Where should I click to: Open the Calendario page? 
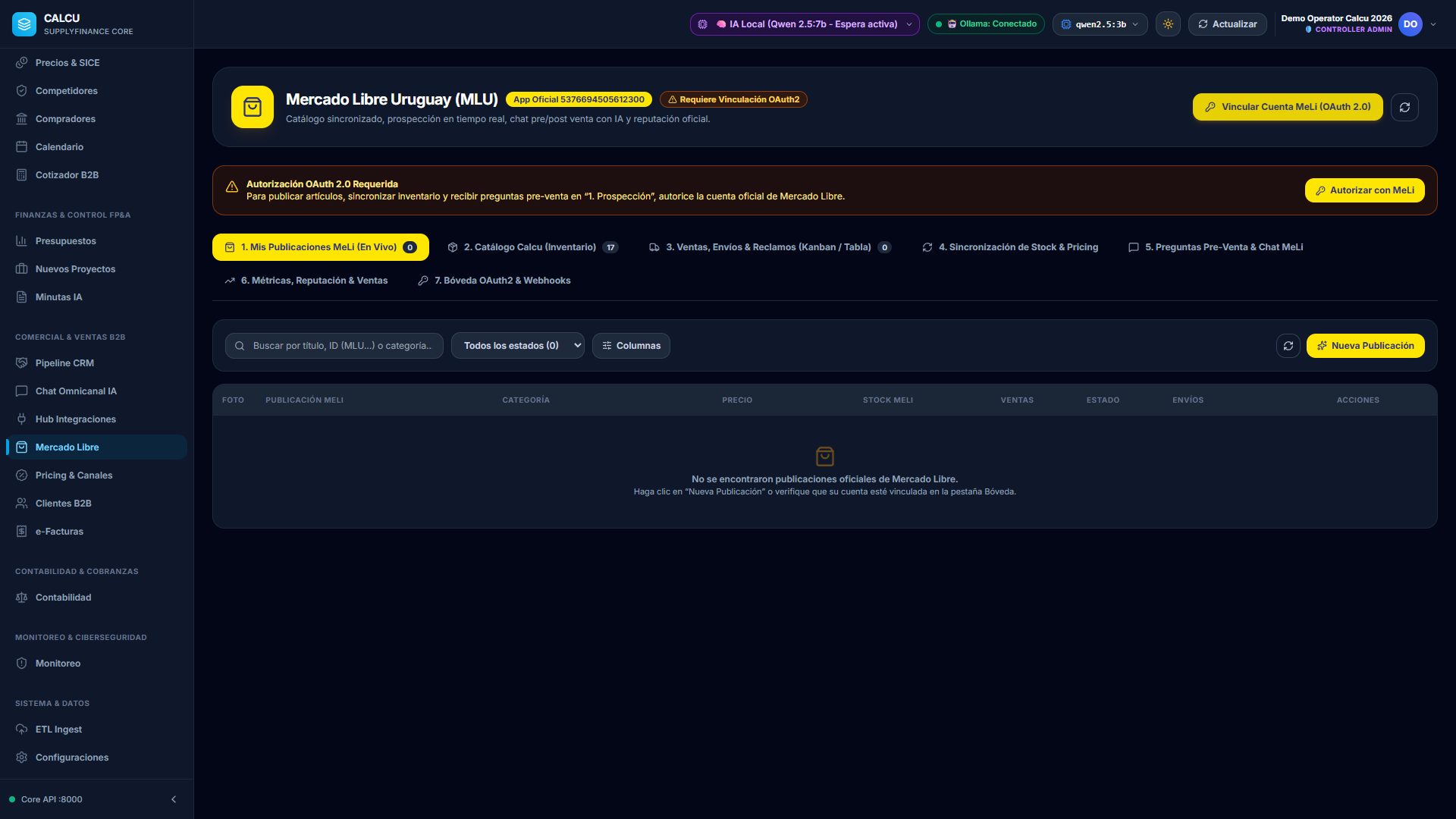(x=96, y=147)
